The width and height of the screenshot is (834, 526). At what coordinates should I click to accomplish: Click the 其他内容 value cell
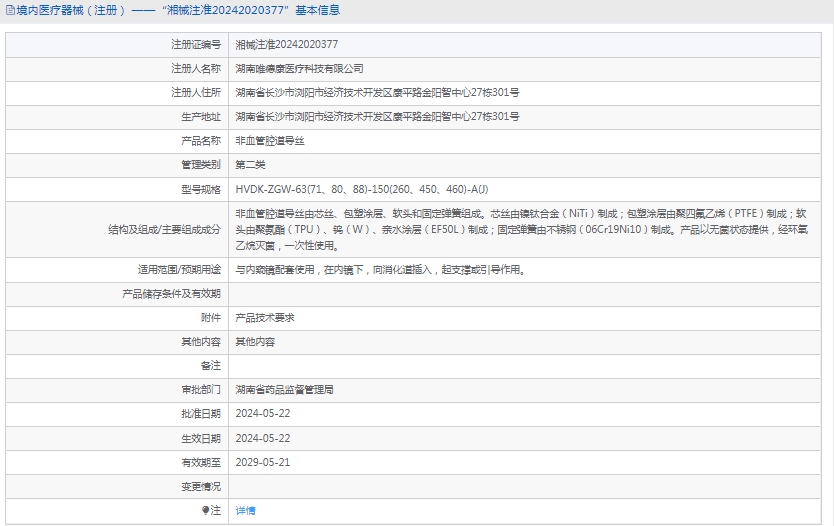tap(255, 341)
